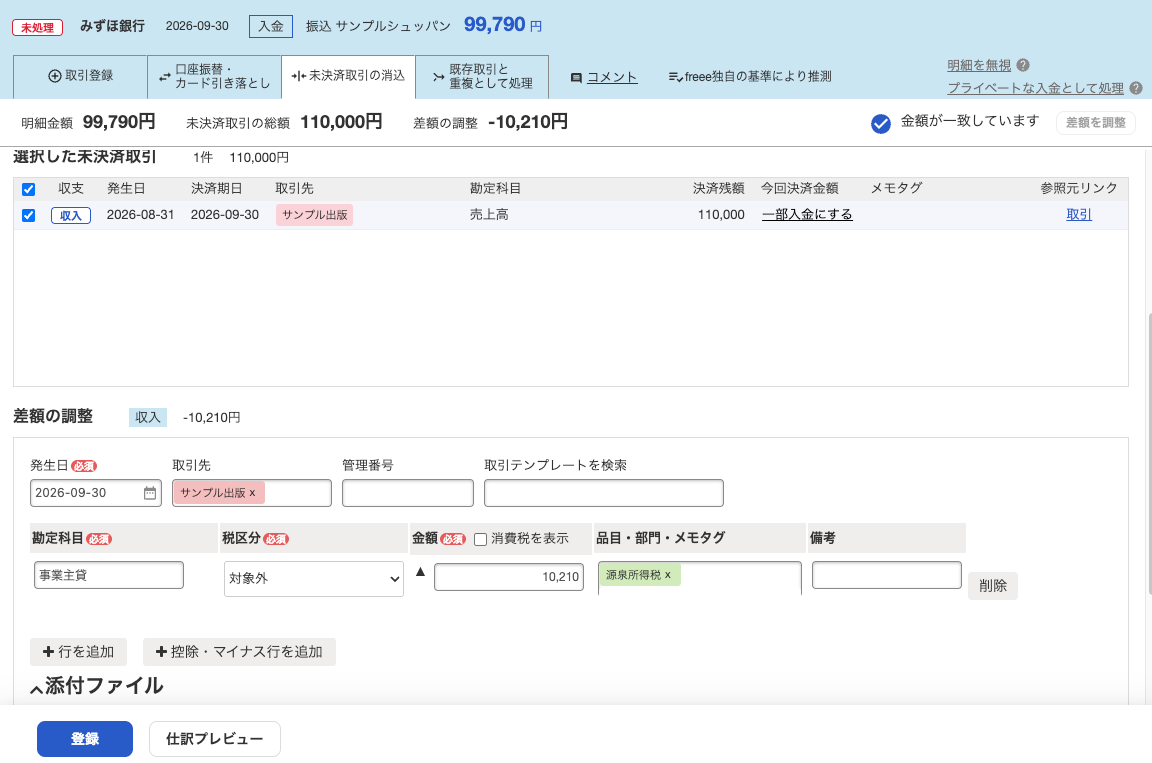Click the 発生日 column header in table

click(x=126, y=189)
